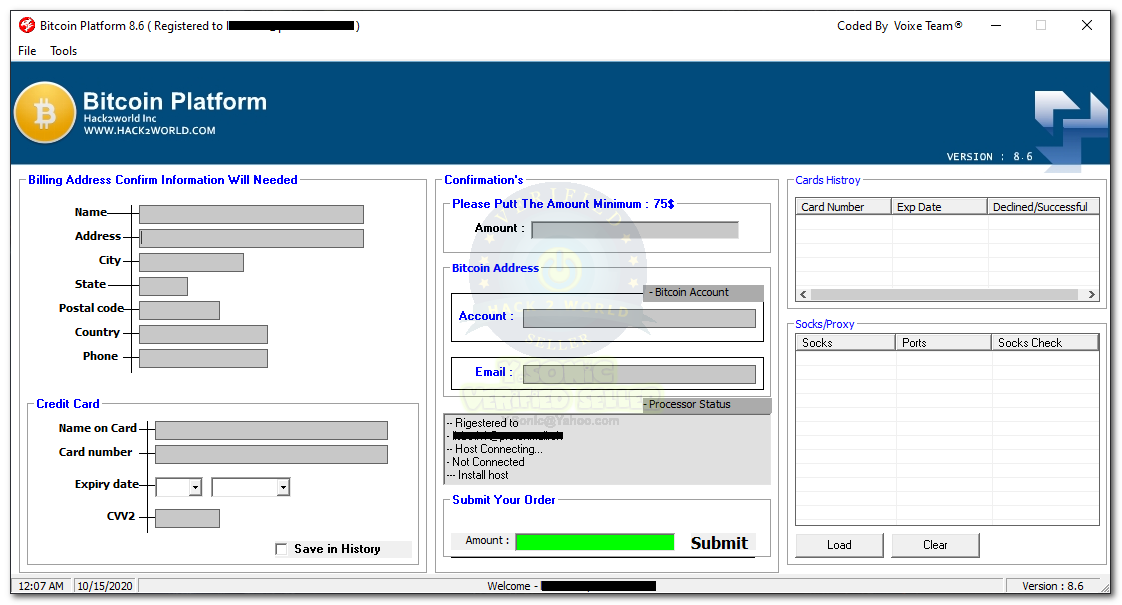Click the Ports column header

(943, 343)
